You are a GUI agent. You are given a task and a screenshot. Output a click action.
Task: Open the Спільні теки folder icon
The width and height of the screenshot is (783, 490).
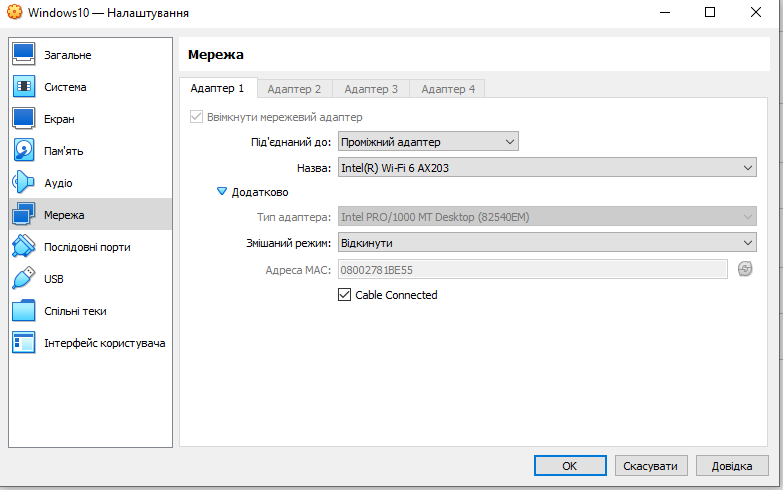pyautogui.click(x=23, y=310)
